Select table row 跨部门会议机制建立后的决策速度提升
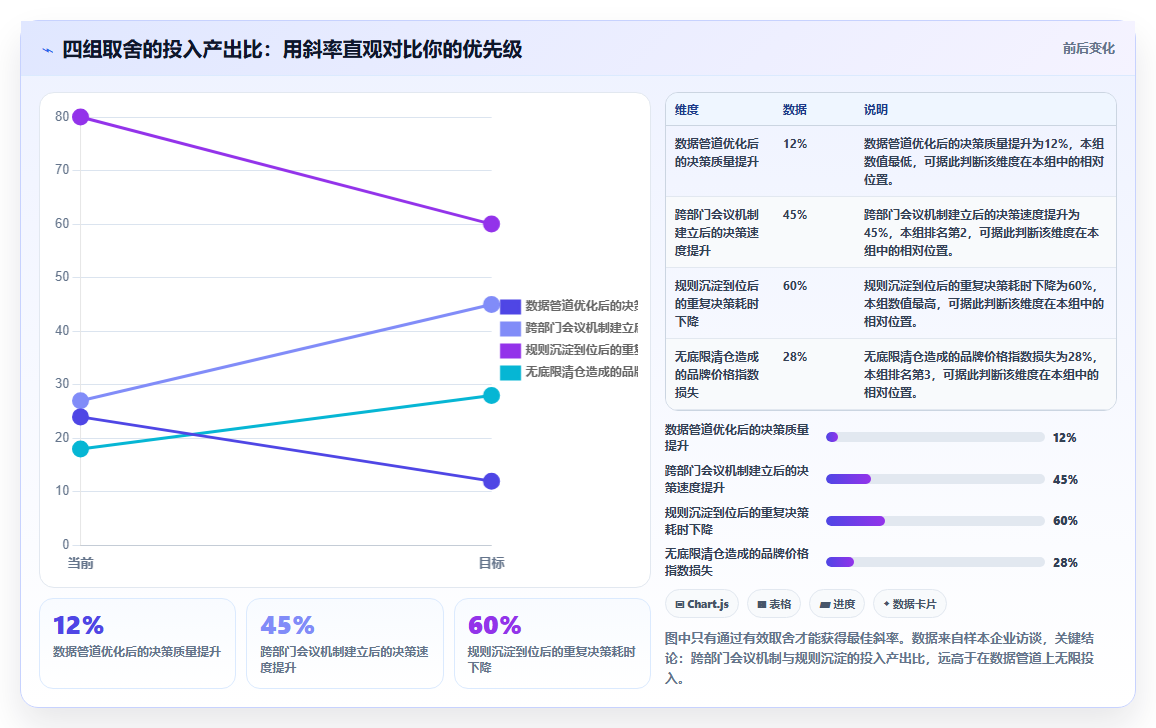The width and height of the screenshot is (1156, 728). click(x=891, y=232)
